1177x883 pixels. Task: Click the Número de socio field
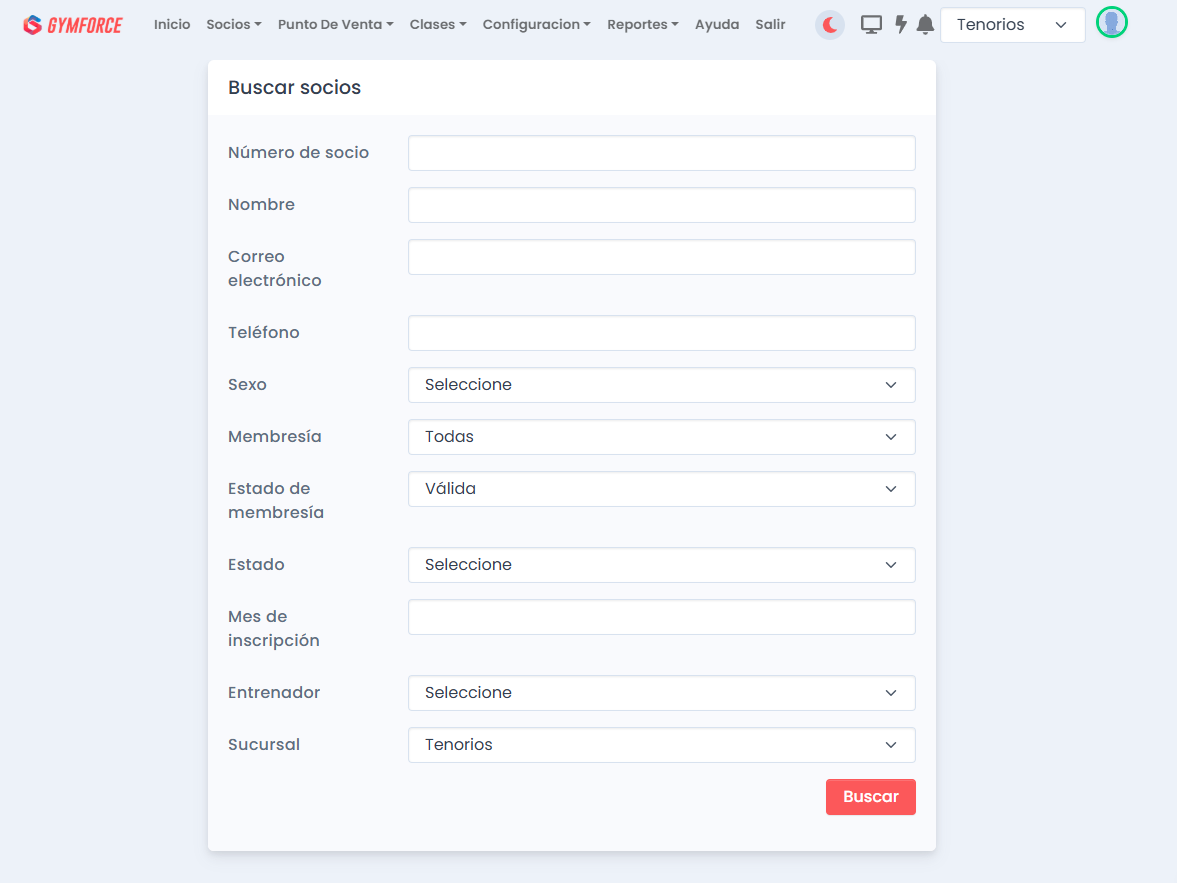[661, 153]
